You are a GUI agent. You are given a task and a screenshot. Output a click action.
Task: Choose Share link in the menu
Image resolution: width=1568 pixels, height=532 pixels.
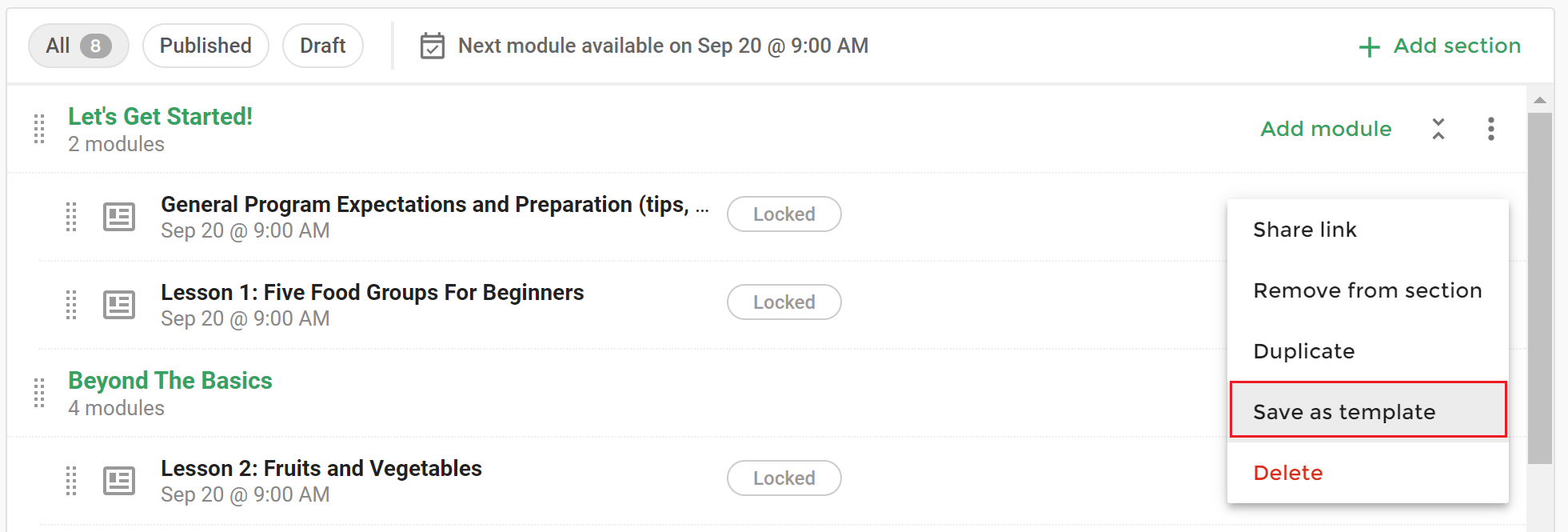1368,230
